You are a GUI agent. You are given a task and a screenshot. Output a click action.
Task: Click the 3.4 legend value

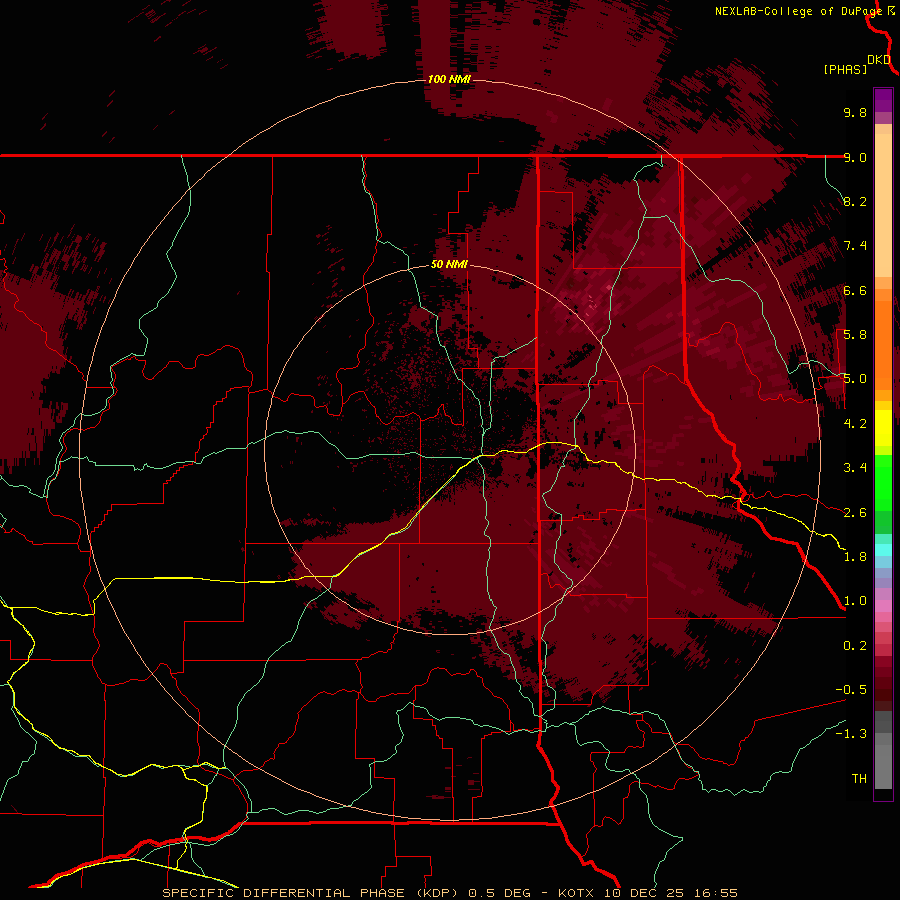tap(855, 468)
